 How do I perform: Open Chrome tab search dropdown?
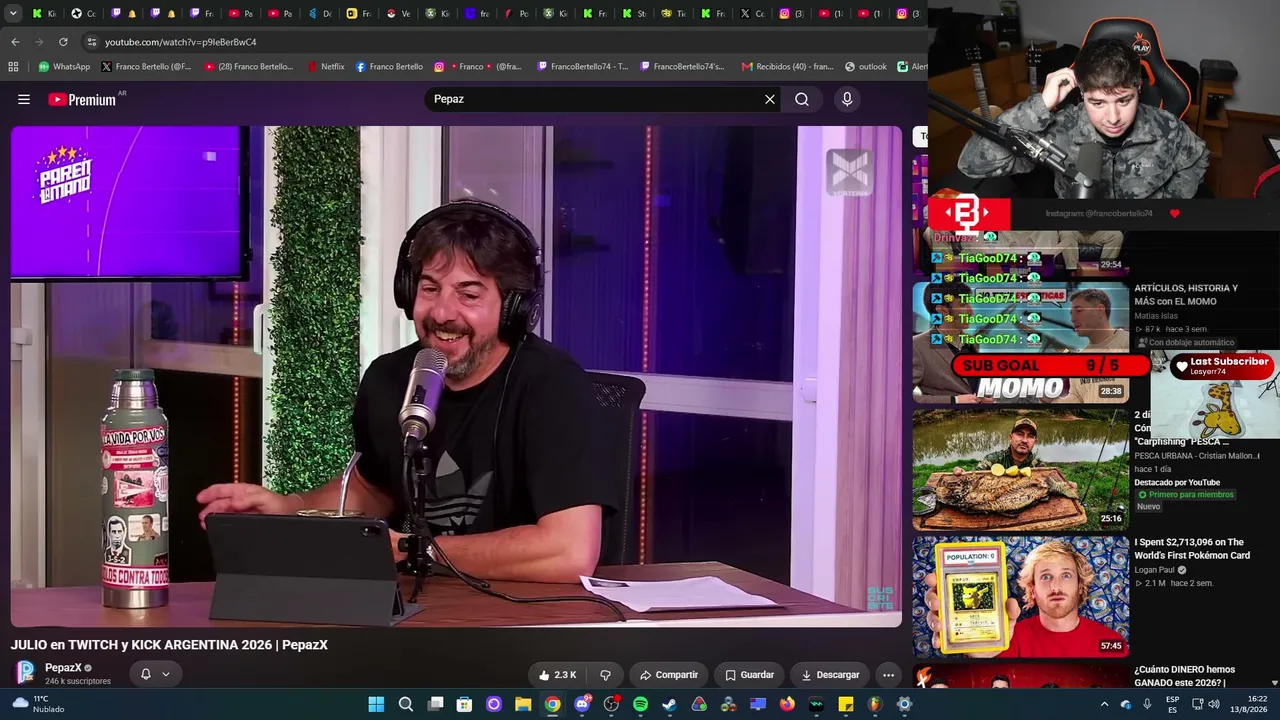click(x=13, y=13)
